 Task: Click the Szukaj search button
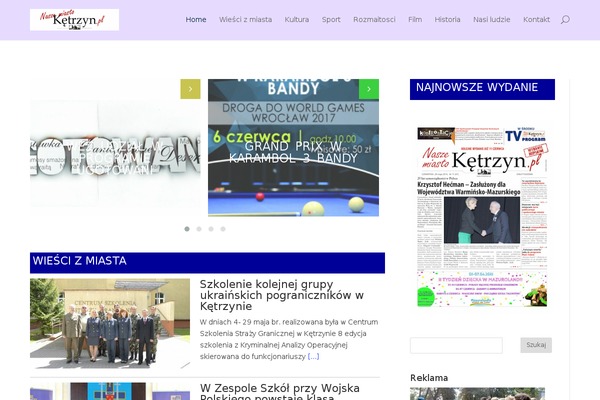point(536,345)
